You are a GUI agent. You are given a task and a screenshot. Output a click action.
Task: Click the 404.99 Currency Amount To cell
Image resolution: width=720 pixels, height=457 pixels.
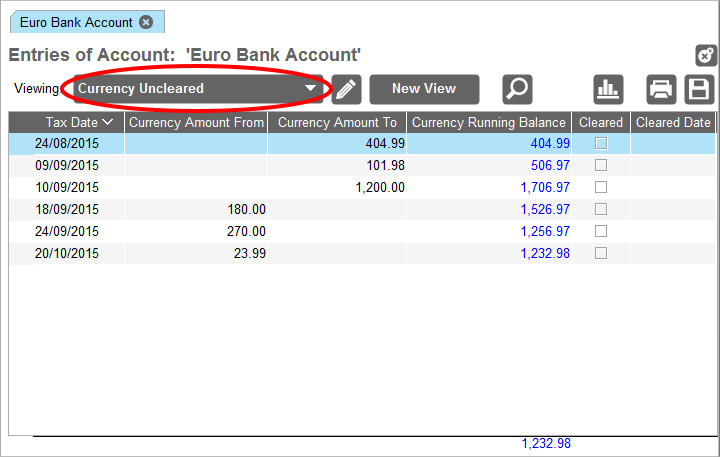[337, 143]
